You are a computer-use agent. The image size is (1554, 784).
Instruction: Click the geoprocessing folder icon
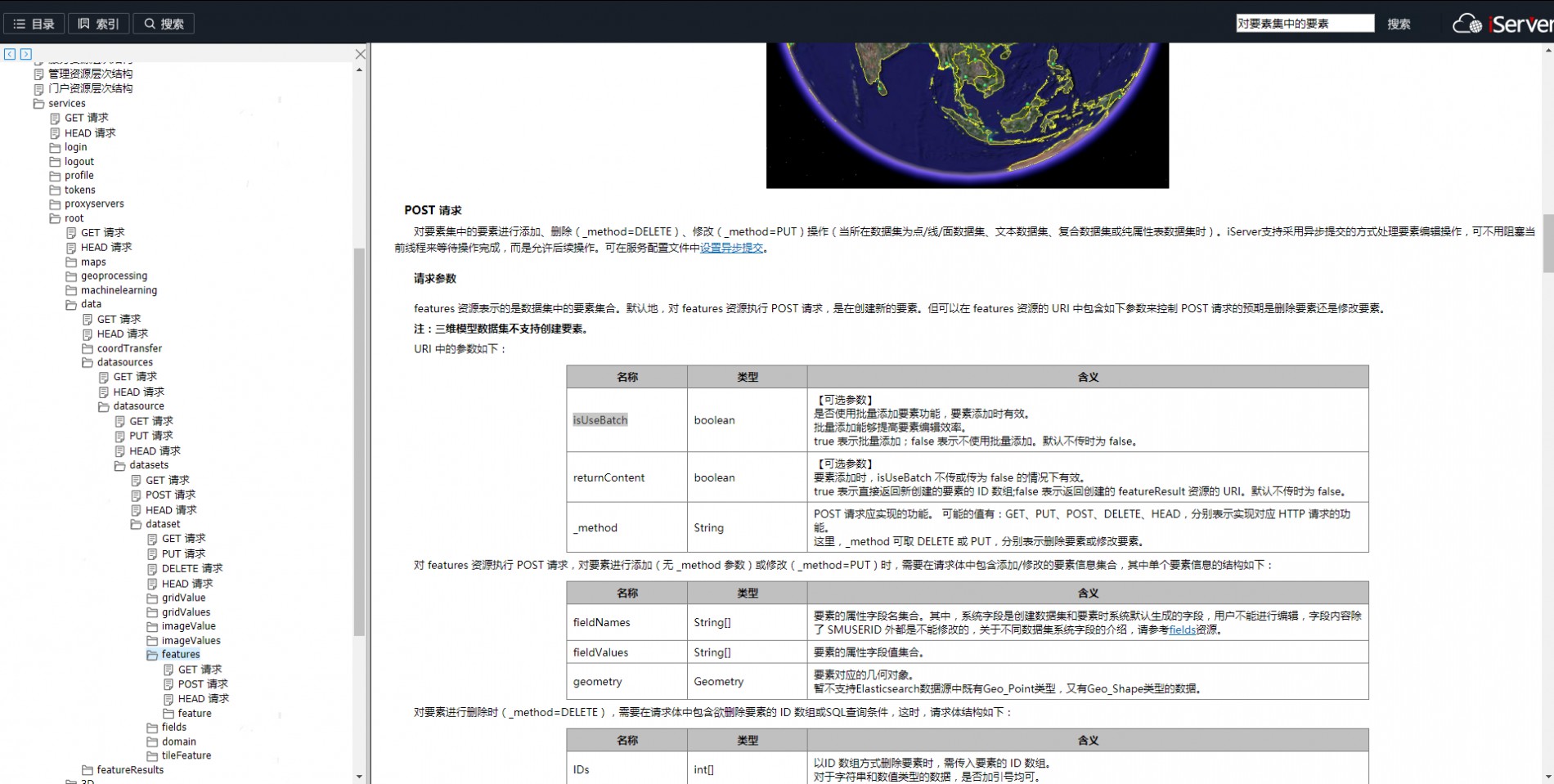71,276
